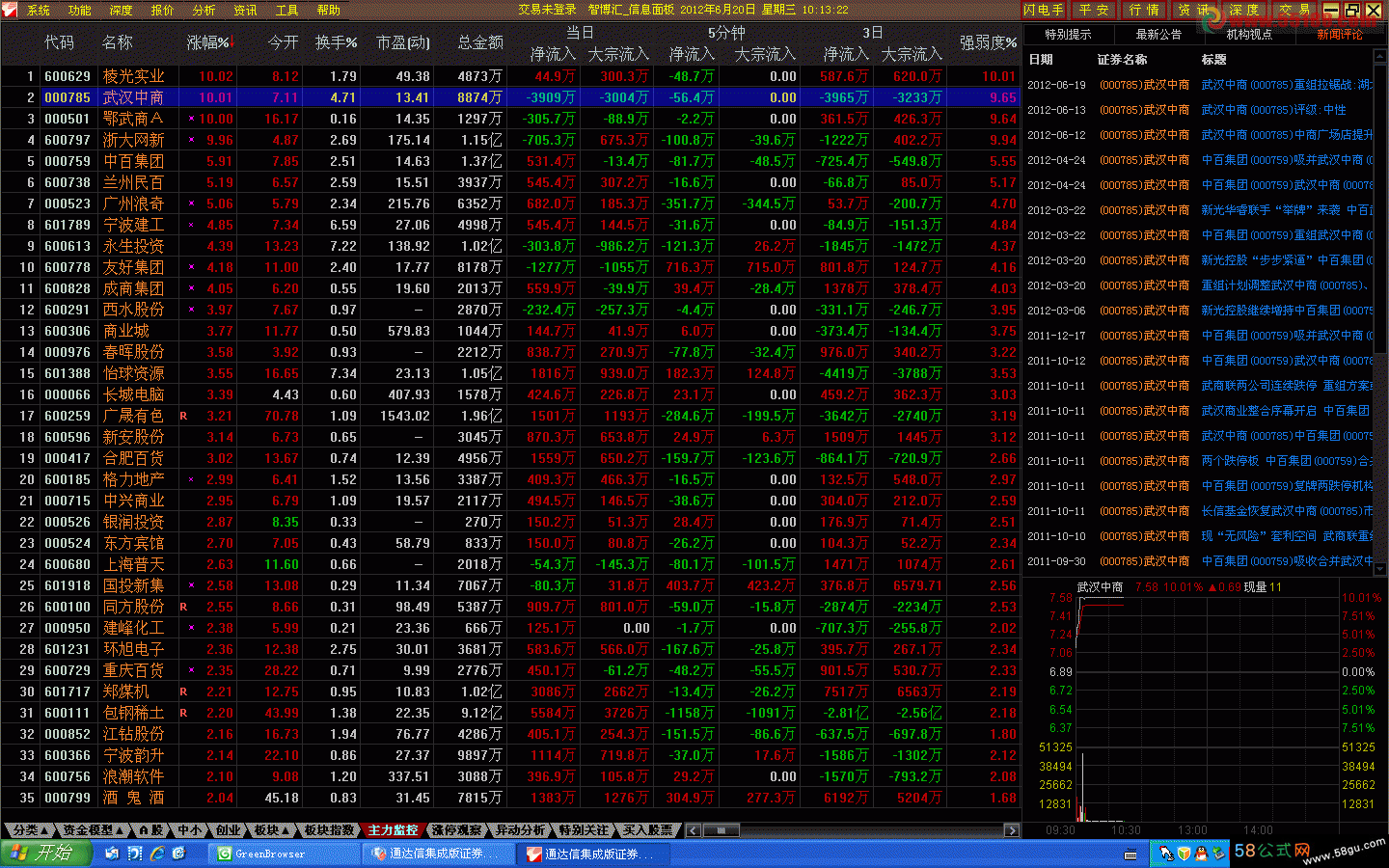Viewport: 1389px width, 868px height.
Task: Select stock row 包钢稀土
Action: pos(509,713)
